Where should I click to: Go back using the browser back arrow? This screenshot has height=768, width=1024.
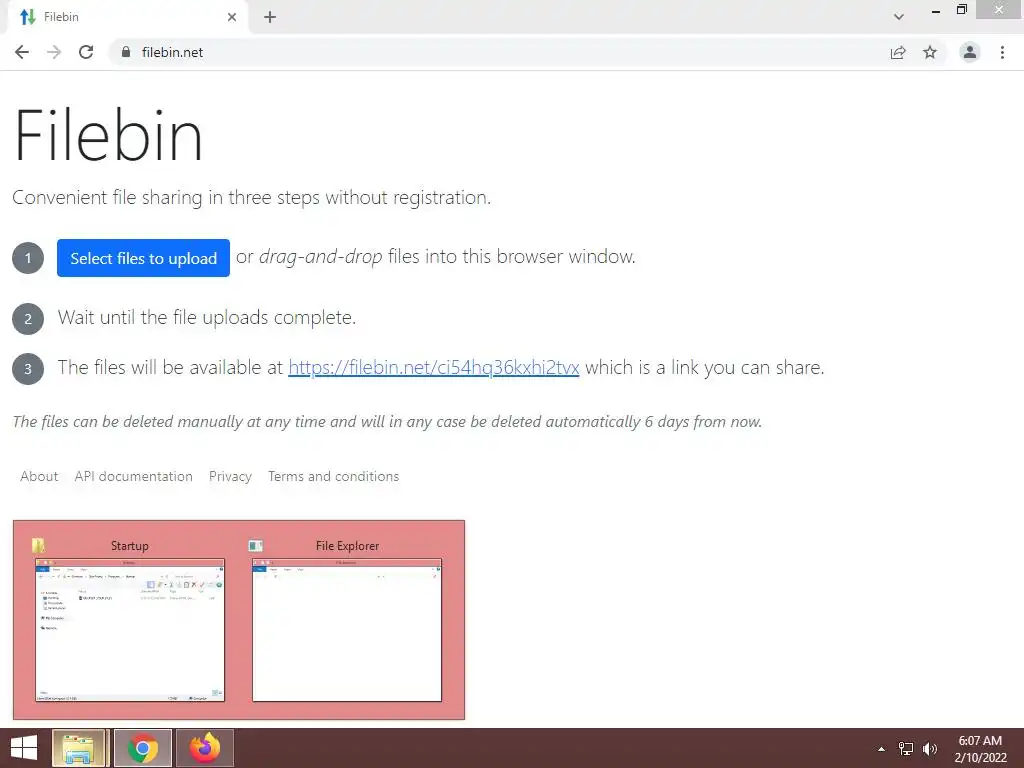click(22, 52)
